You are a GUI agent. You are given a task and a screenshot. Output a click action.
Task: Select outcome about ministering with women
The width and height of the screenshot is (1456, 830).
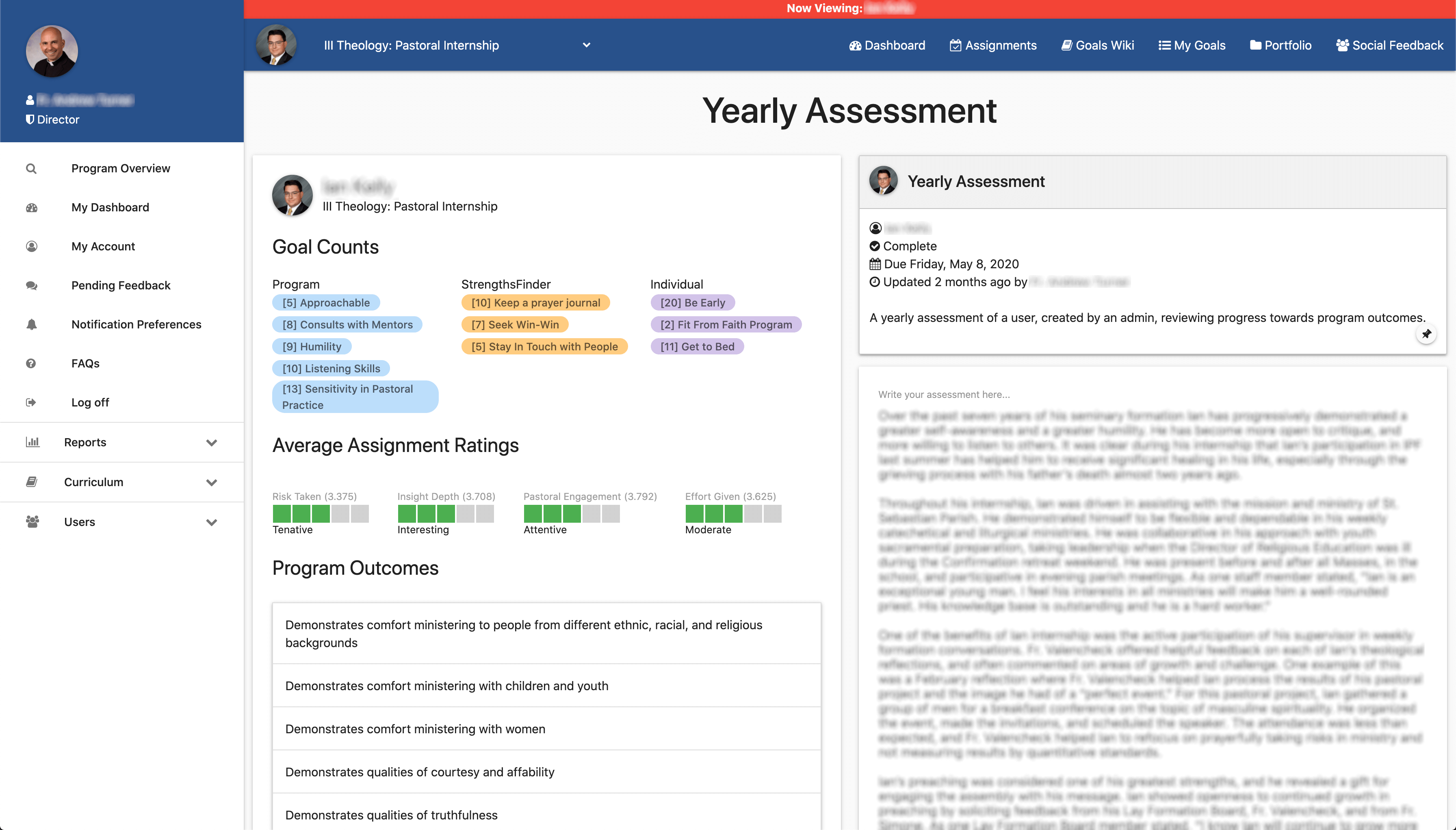click(x=547, y=729)
